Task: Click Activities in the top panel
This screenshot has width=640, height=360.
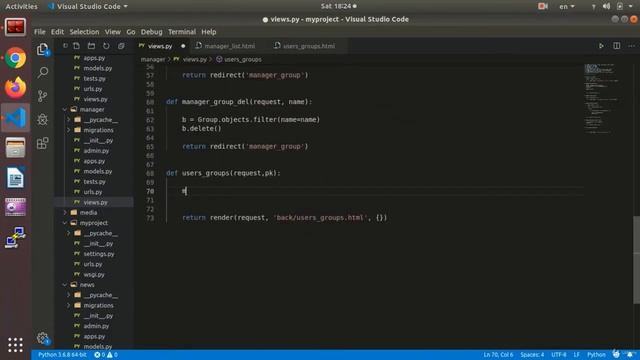Action: click(21, 7)
